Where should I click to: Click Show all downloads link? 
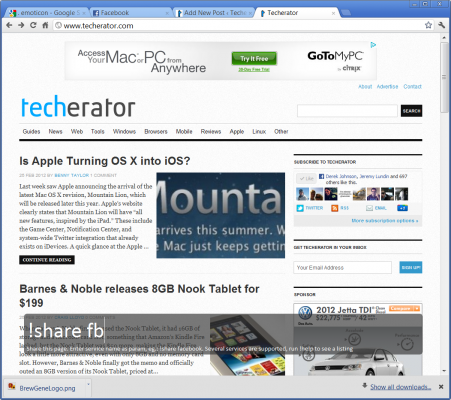pyautogui.click(x=400, y=387)
